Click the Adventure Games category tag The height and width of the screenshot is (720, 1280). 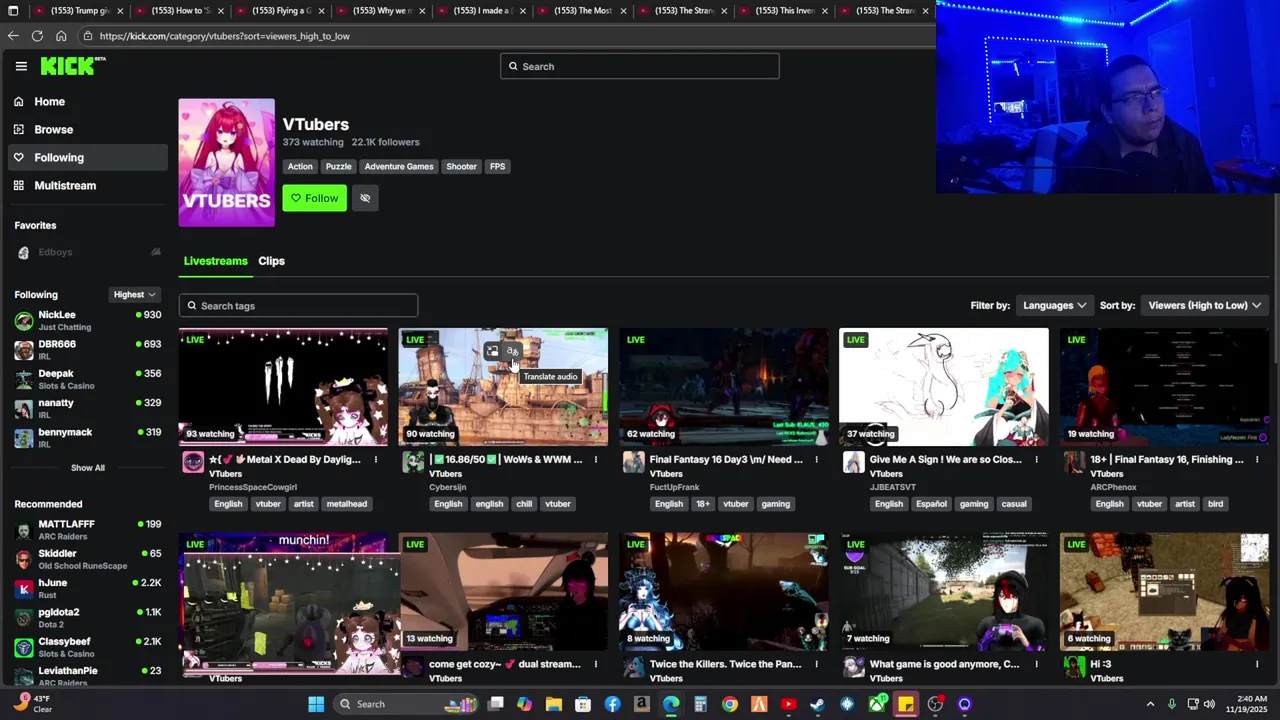pos(399,167)
